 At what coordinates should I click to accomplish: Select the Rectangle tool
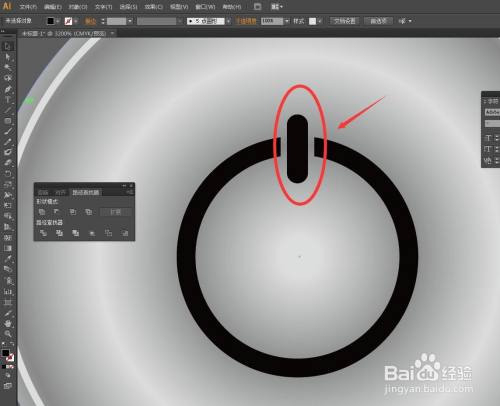pyautogui.click(x=8, y=121)
